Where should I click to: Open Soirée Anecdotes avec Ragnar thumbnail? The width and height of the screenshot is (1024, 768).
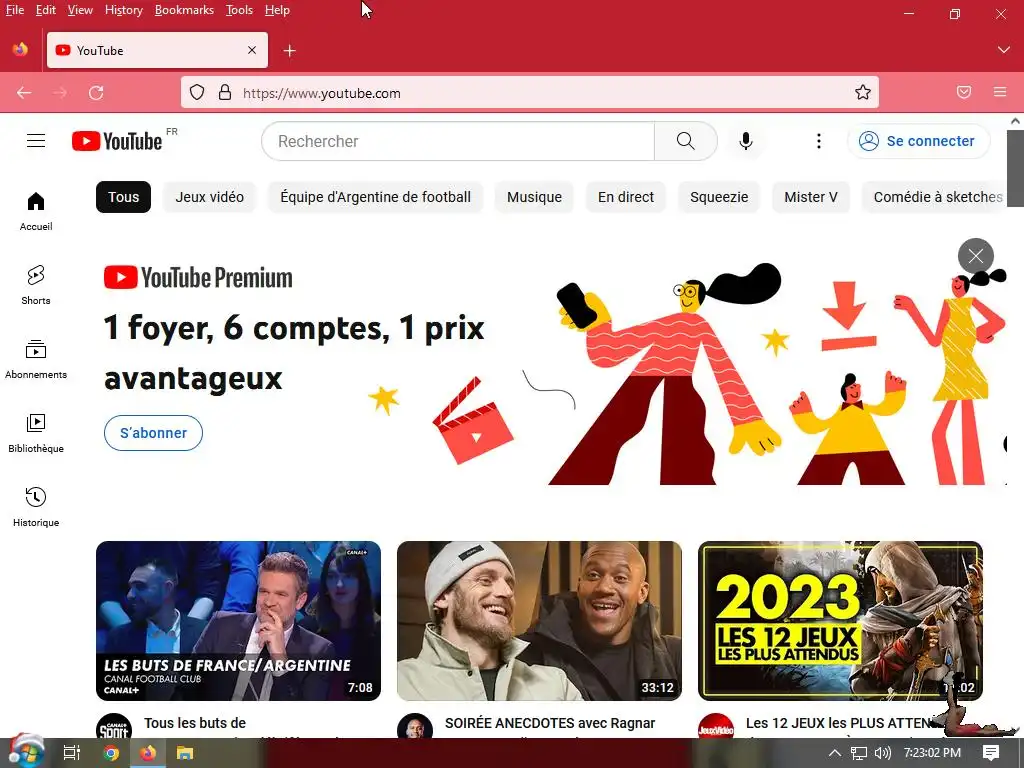(x=539, y=621)
